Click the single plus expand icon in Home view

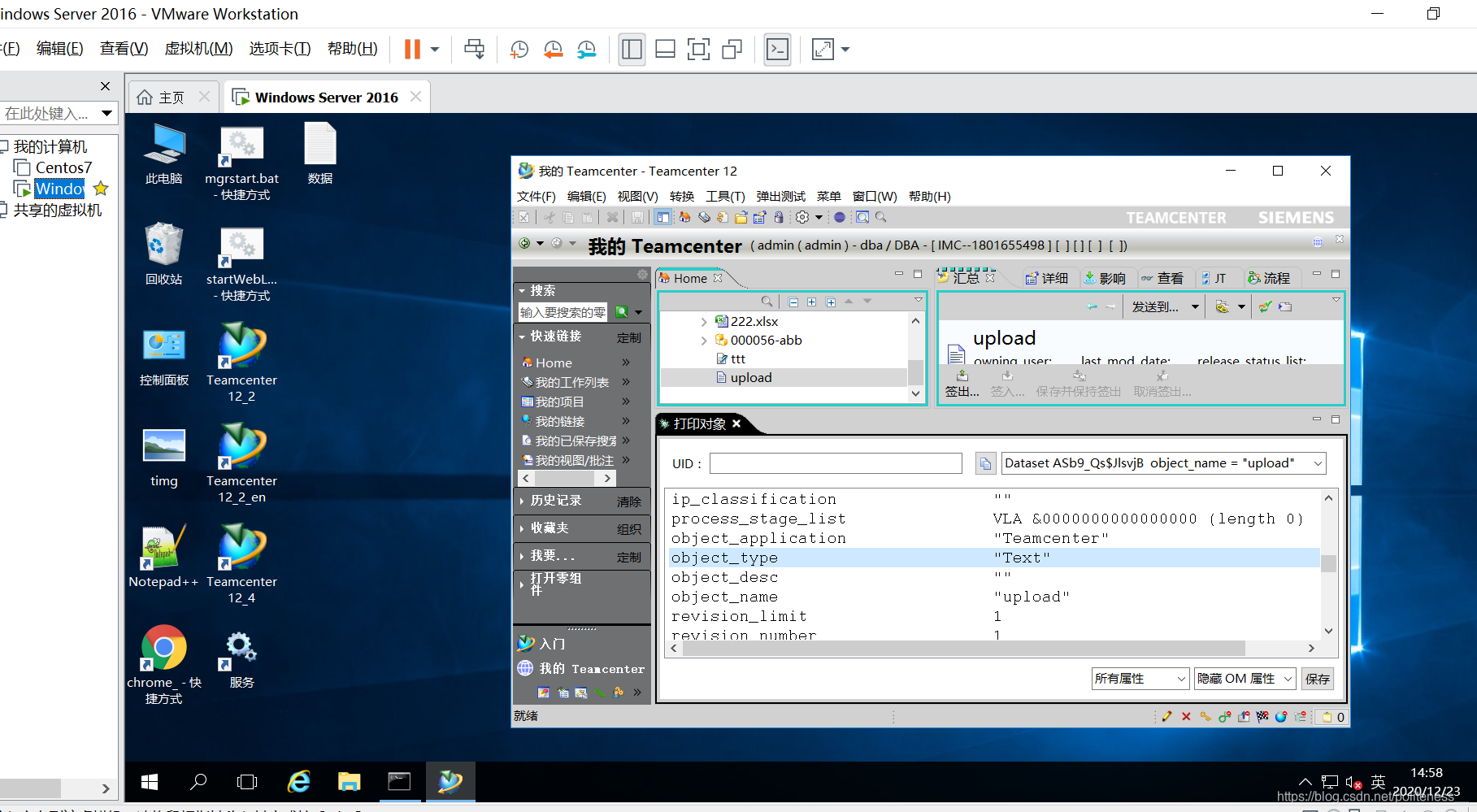811,302
